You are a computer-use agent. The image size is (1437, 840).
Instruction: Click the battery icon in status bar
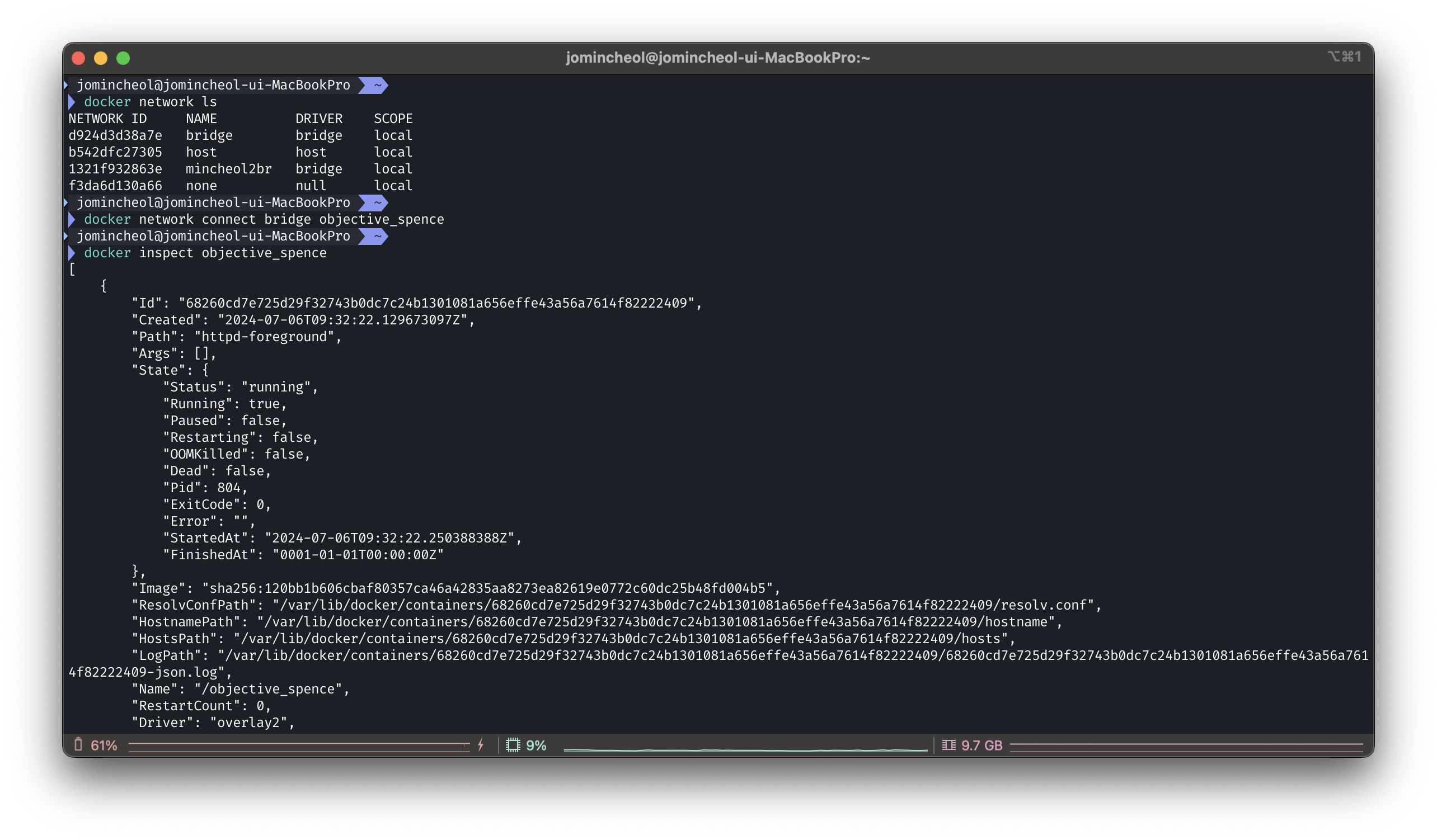coord(78,744)
